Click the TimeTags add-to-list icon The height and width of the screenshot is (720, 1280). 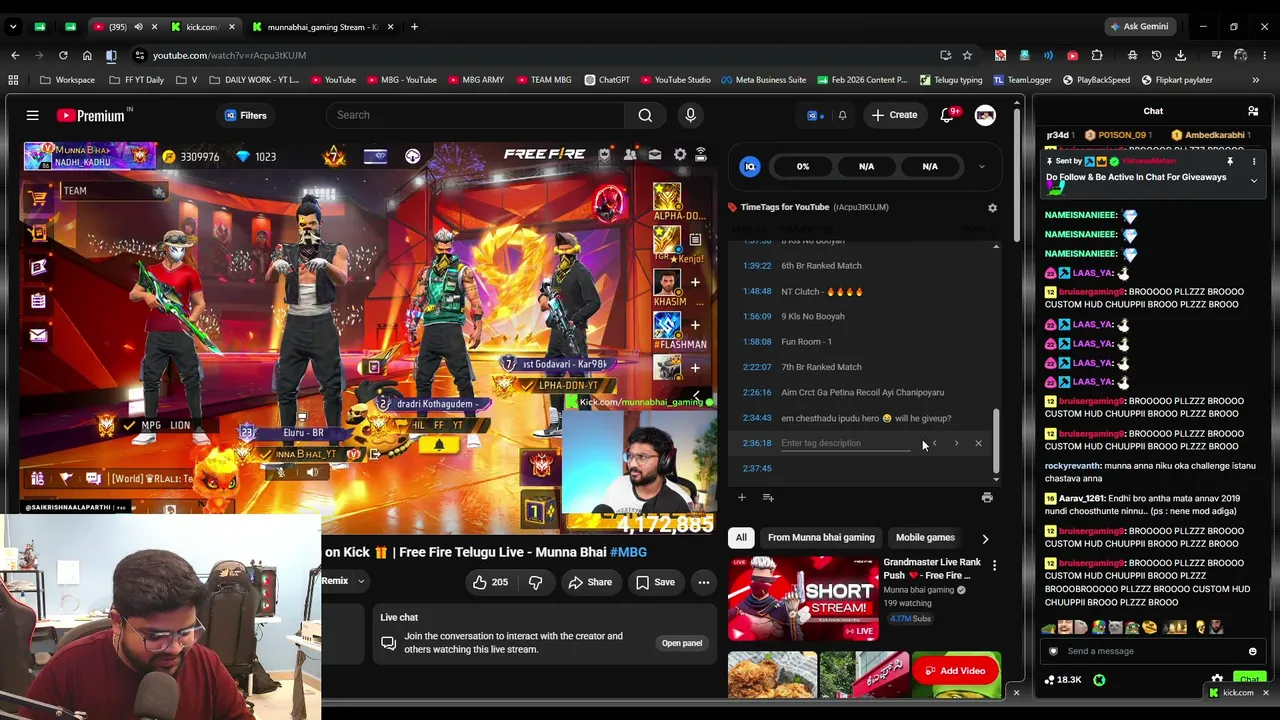coord(768,497)
